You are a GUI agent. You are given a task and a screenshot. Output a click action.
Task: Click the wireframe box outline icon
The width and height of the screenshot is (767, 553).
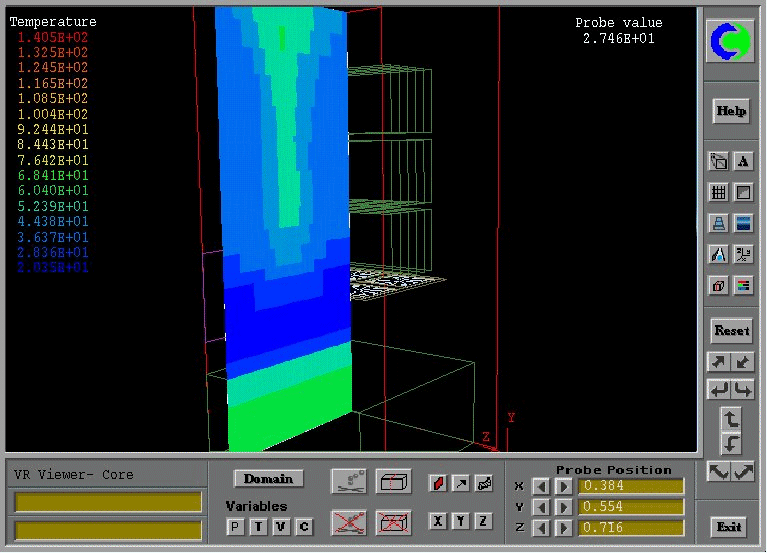point(392,482)
